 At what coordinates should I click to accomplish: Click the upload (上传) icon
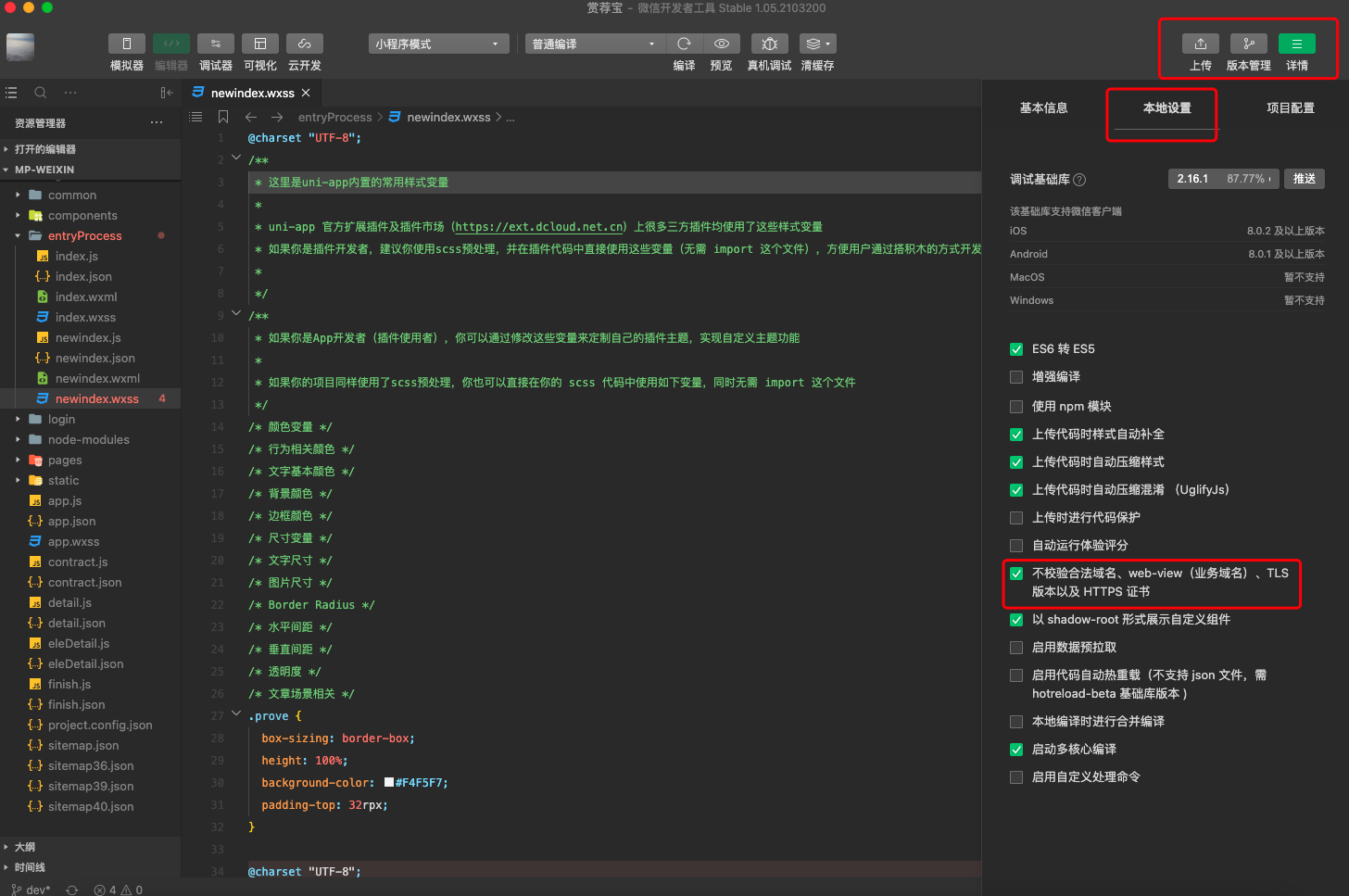click(1201, 44)
